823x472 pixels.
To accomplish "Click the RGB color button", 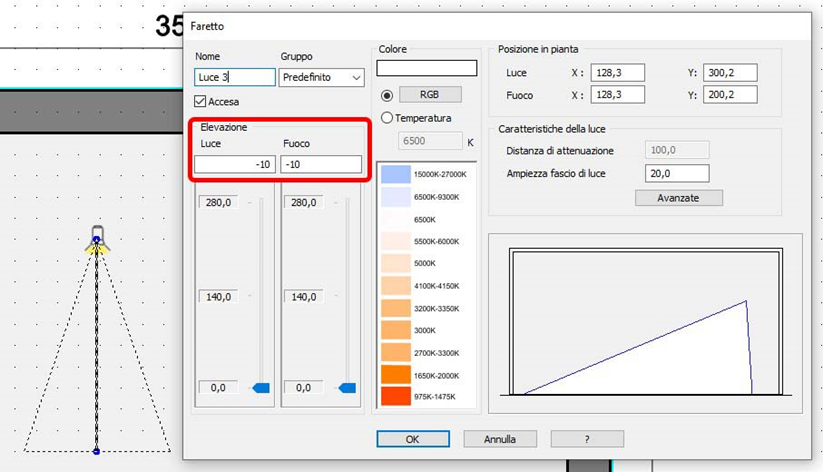I will point(430,95).
